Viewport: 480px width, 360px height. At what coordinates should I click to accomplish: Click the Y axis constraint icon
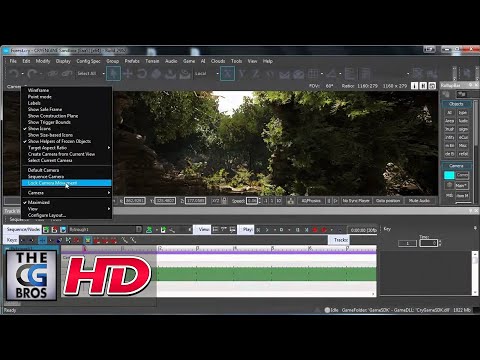(x=242, y=73)
